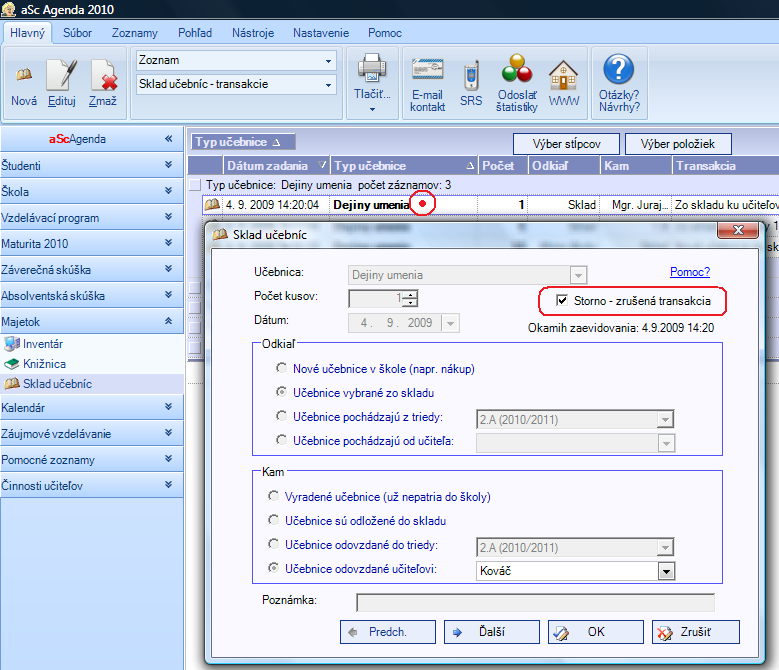Open the Zoznamy menu
The image size is (779, 670).
(135, 33)
